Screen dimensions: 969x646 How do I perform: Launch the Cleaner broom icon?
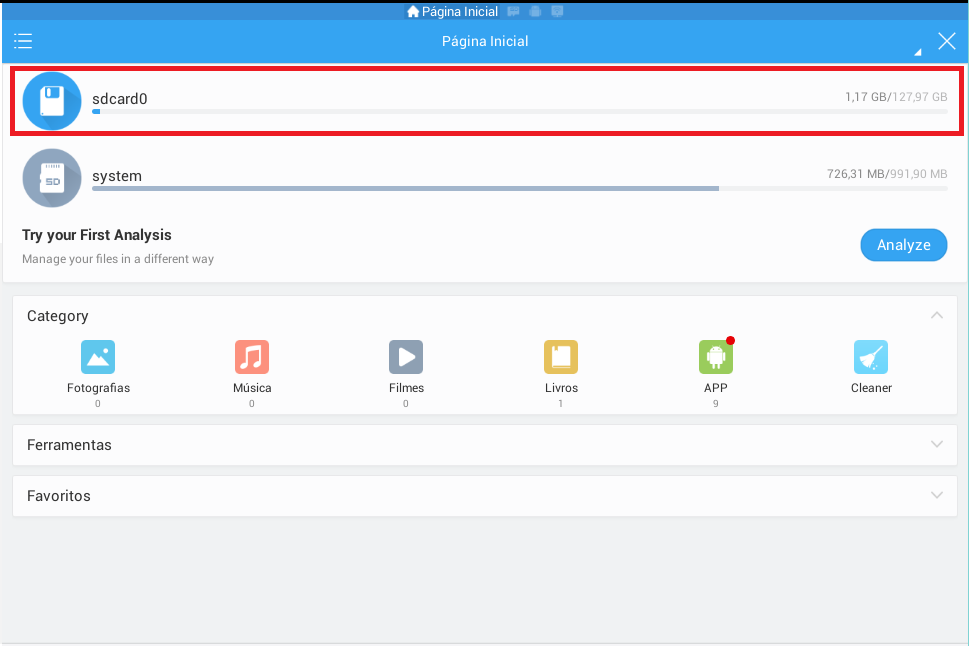tap(871, 357)
